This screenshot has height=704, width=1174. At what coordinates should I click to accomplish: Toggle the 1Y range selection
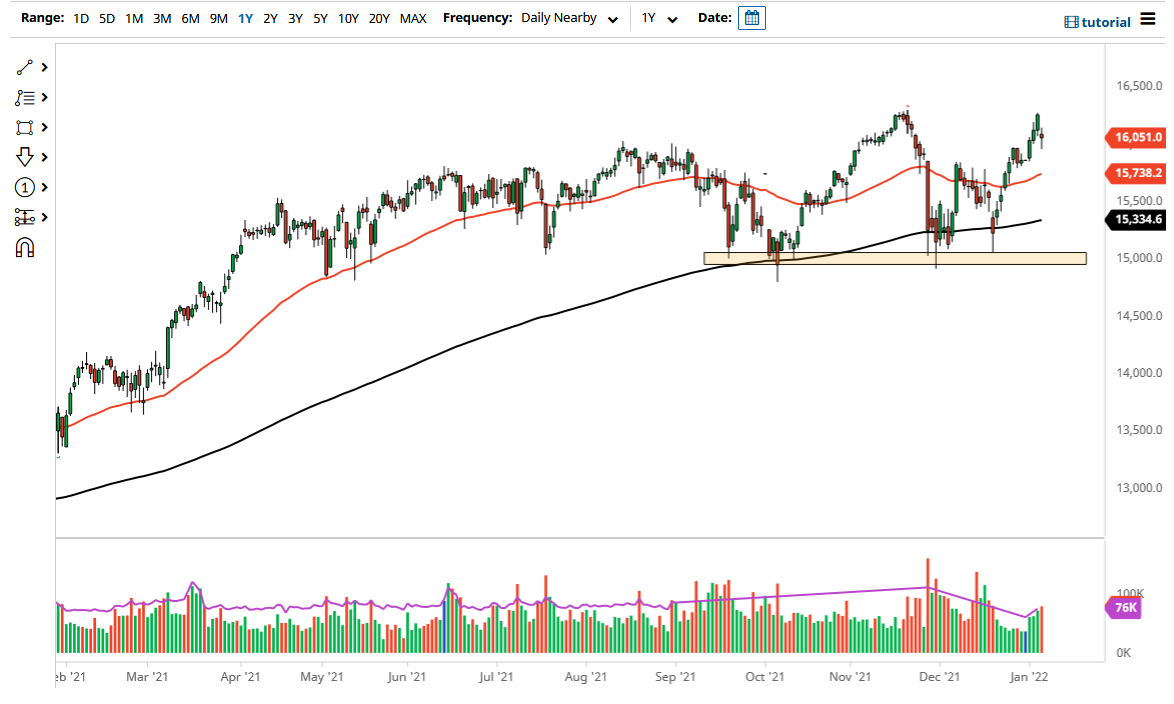click(x=246, y=18)
